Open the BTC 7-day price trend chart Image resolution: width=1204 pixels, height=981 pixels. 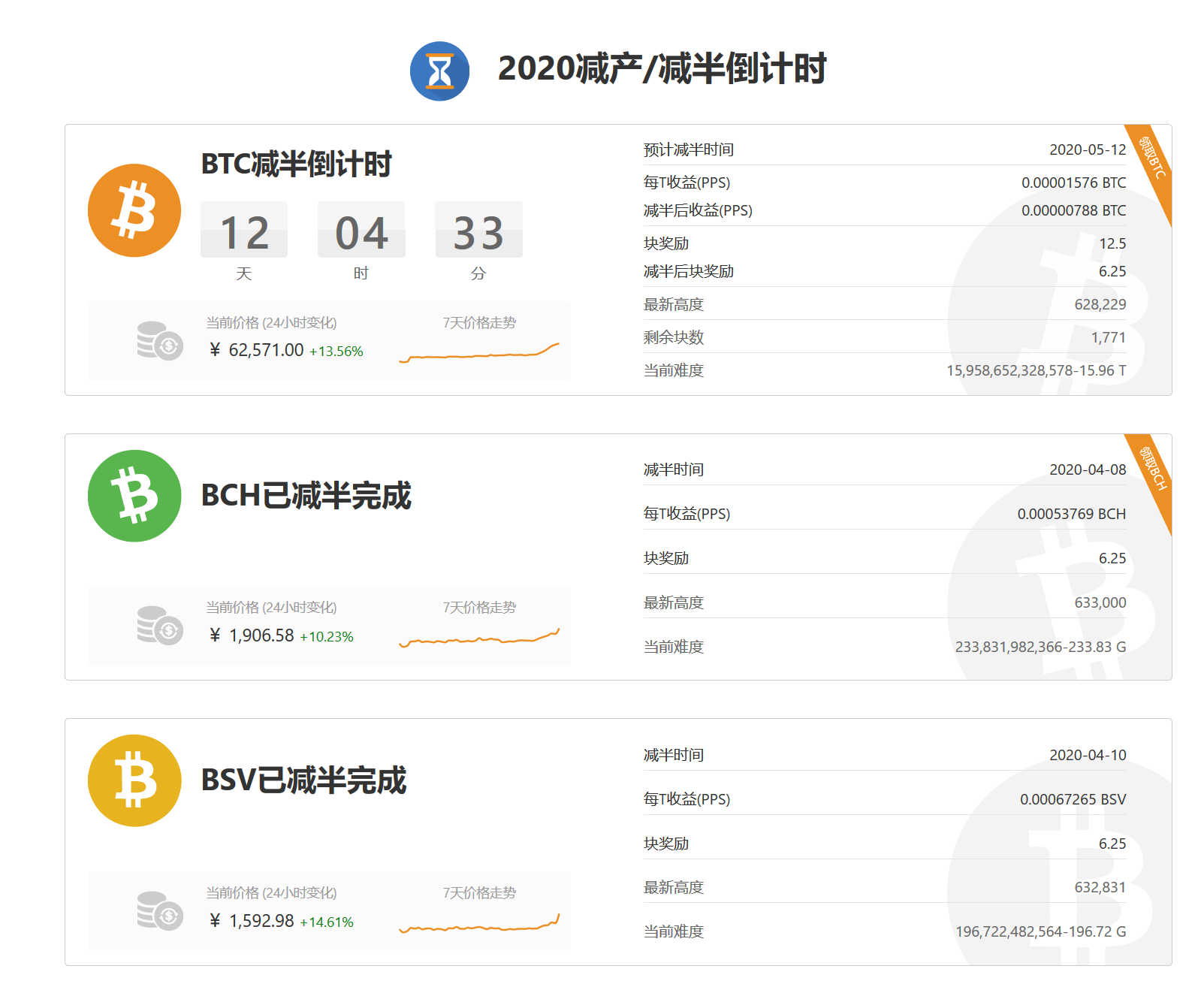tap(479, 352)
